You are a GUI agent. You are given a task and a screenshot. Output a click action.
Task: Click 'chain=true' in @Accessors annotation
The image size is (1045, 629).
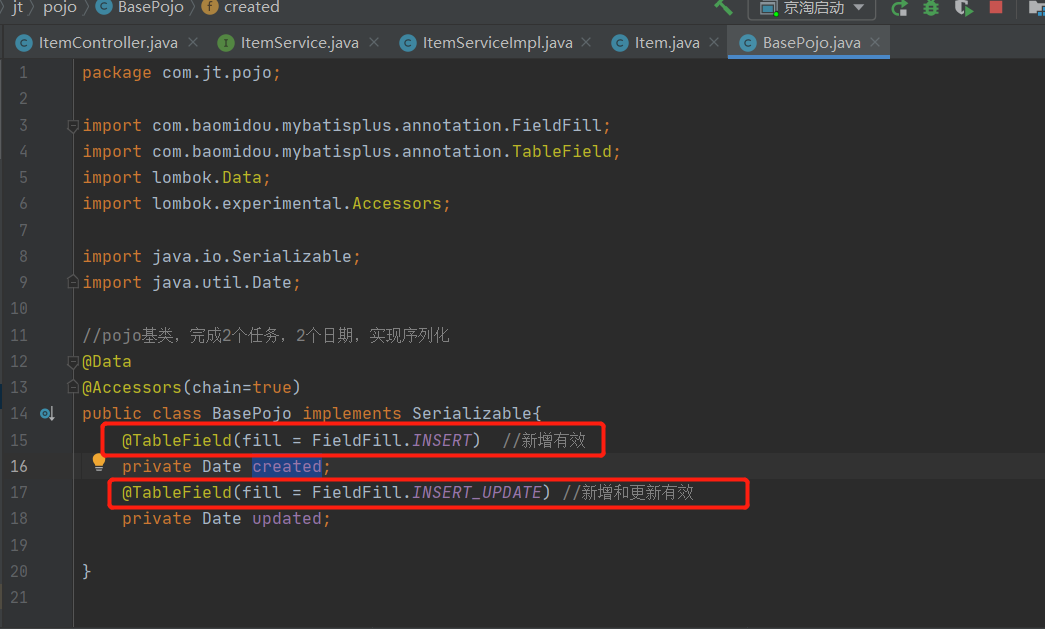point(242,388)
